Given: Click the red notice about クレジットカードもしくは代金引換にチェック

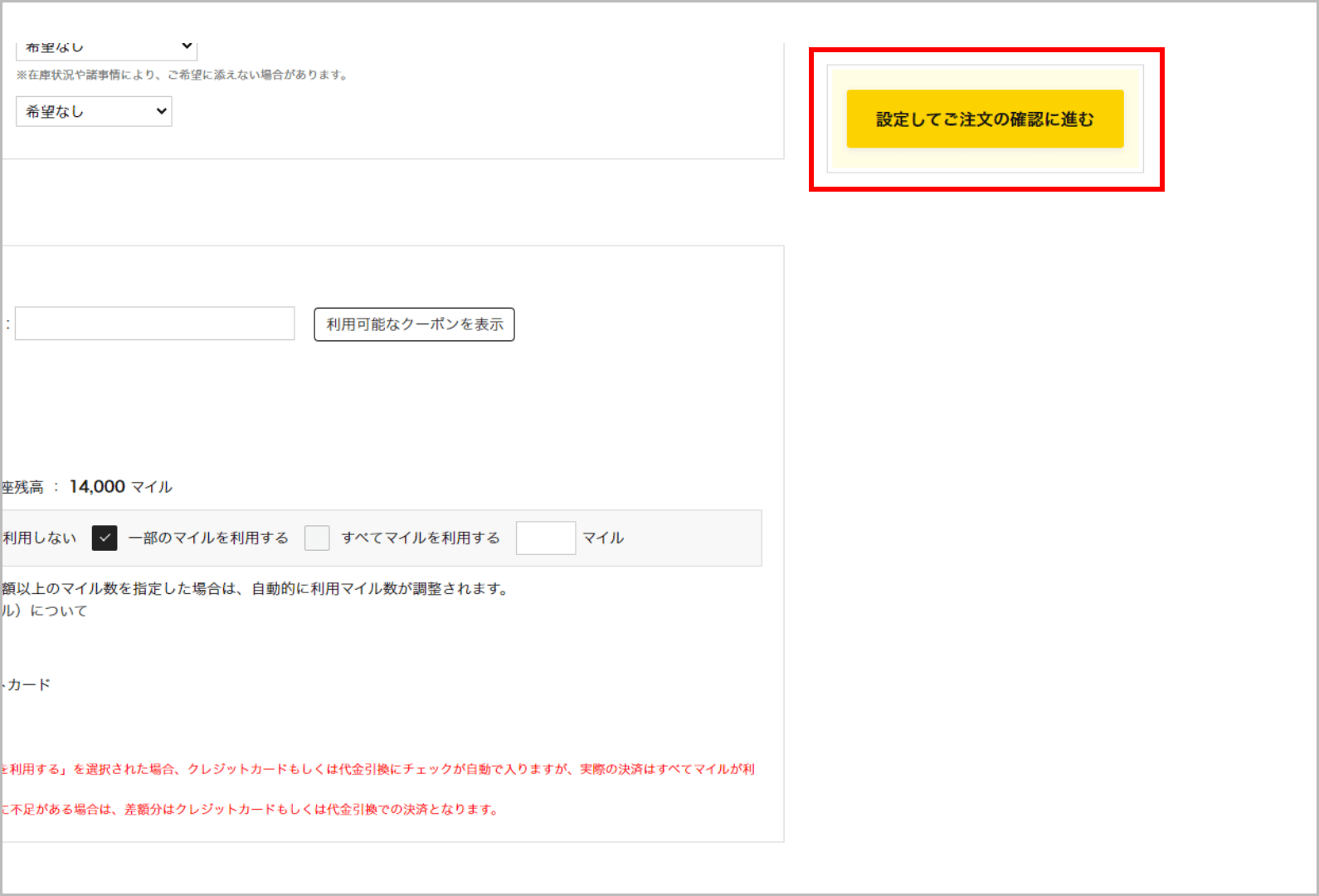Looking at the screenshot, I should click(378, 769).
